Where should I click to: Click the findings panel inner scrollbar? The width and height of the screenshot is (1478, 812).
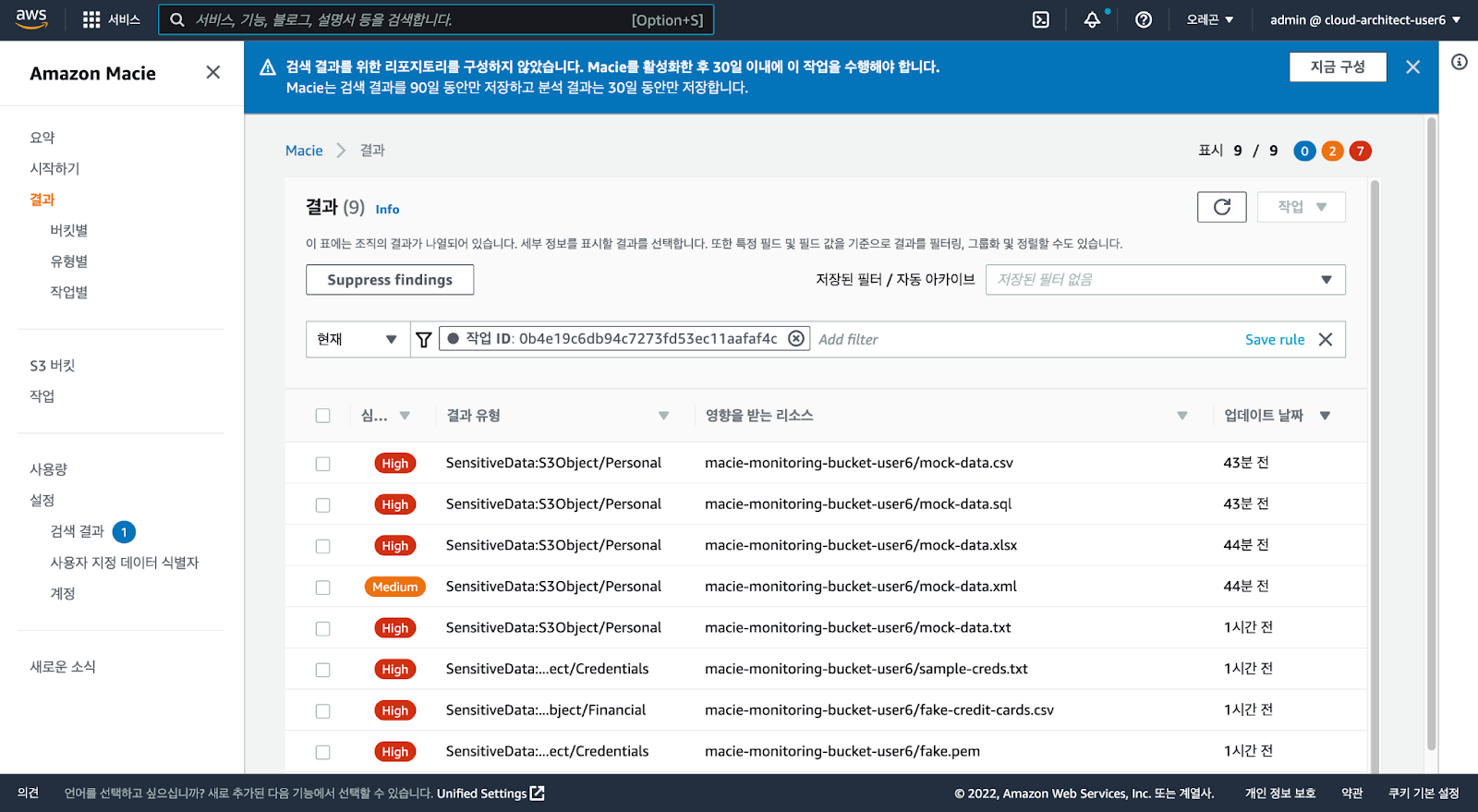1375,476
